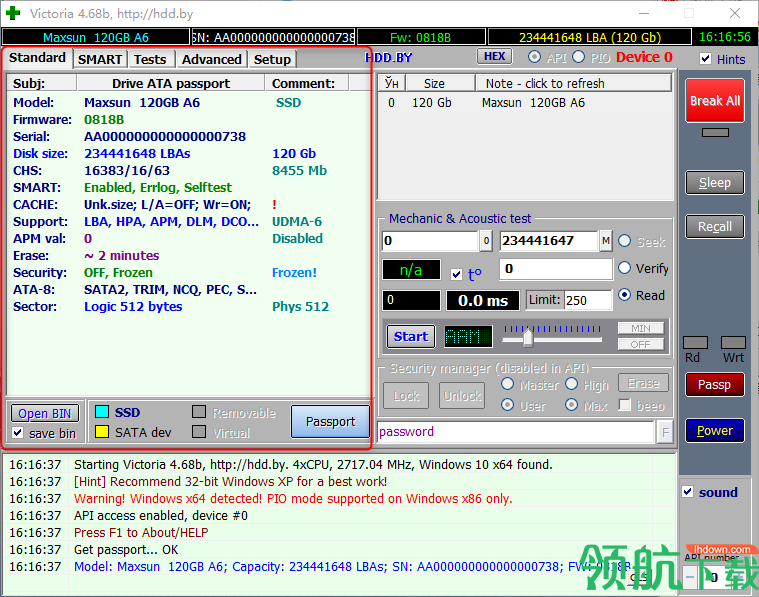The width and height of the screenshot is (759, 597).
Task: Toggle the save bin checkbox
Action: tap(18, 432)
